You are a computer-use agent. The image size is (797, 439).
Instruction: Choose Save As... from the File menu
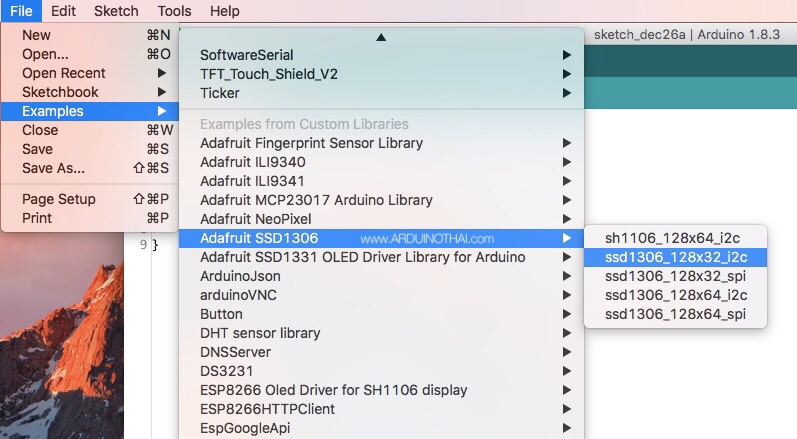(90, 168)
